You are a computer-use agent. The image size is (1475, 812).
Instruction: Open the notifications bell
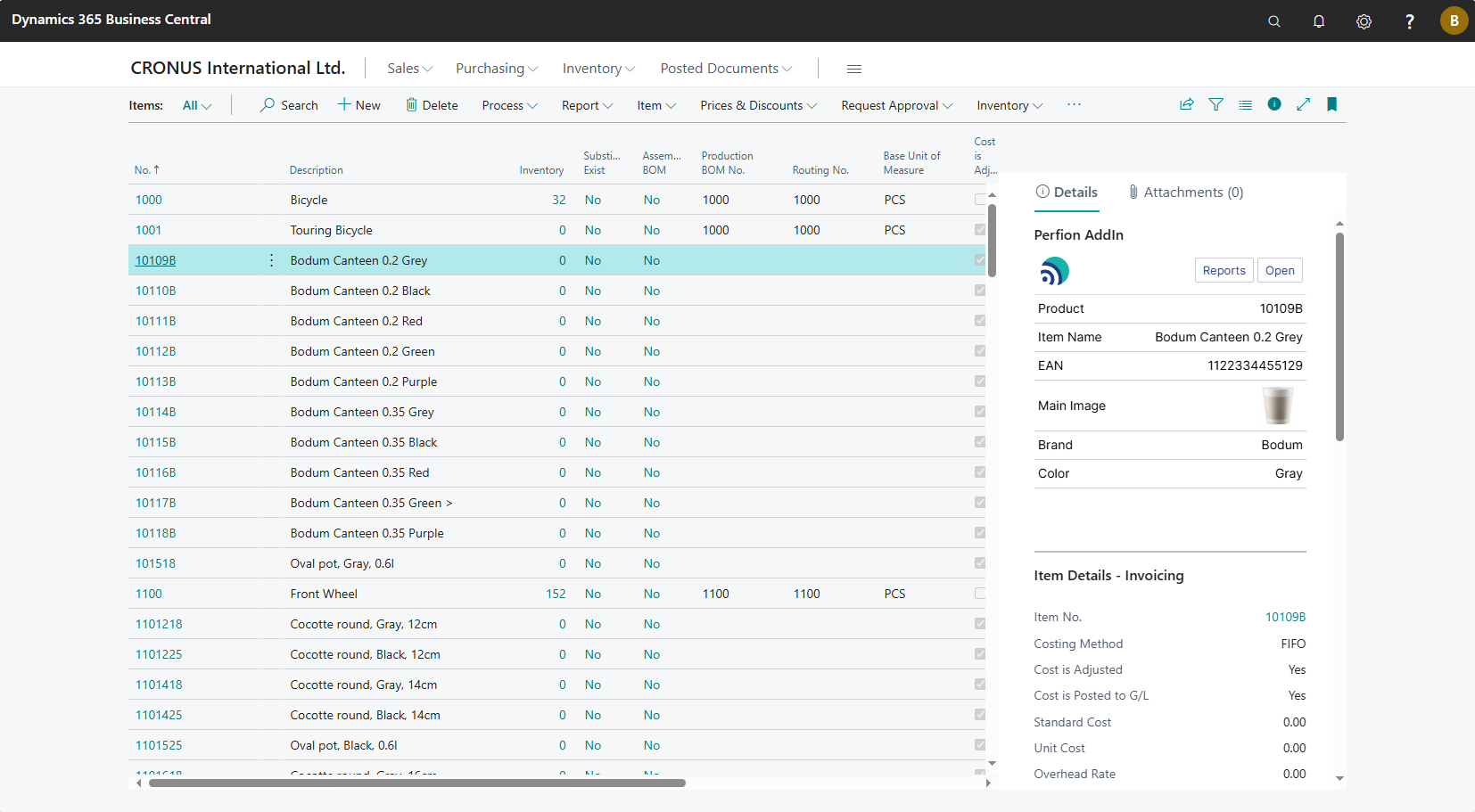click(x=1319, y=21)
